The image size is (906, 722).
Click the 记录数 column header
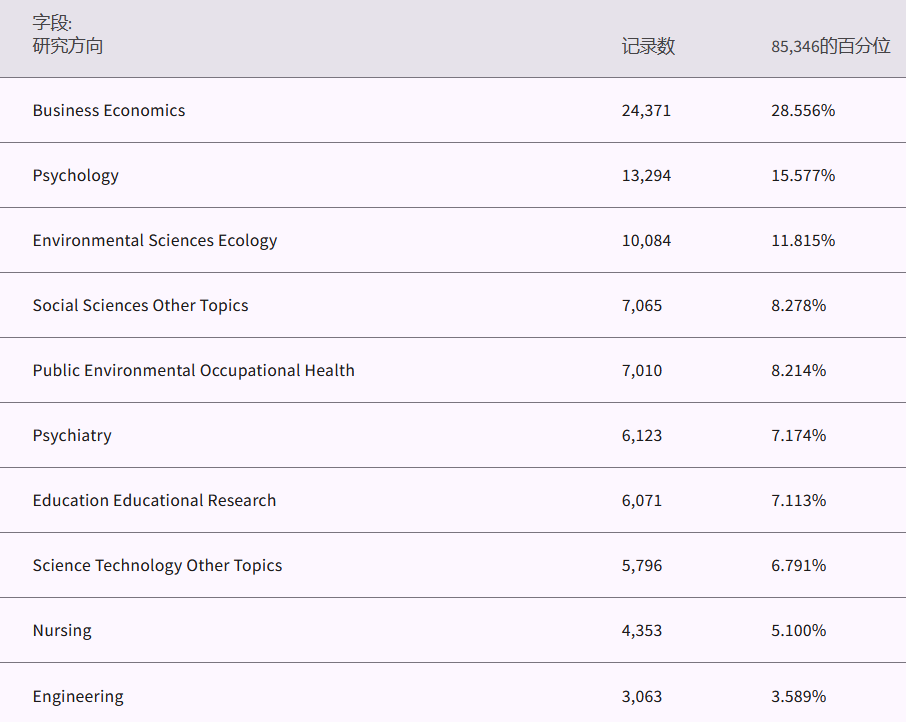click(648, 46)
